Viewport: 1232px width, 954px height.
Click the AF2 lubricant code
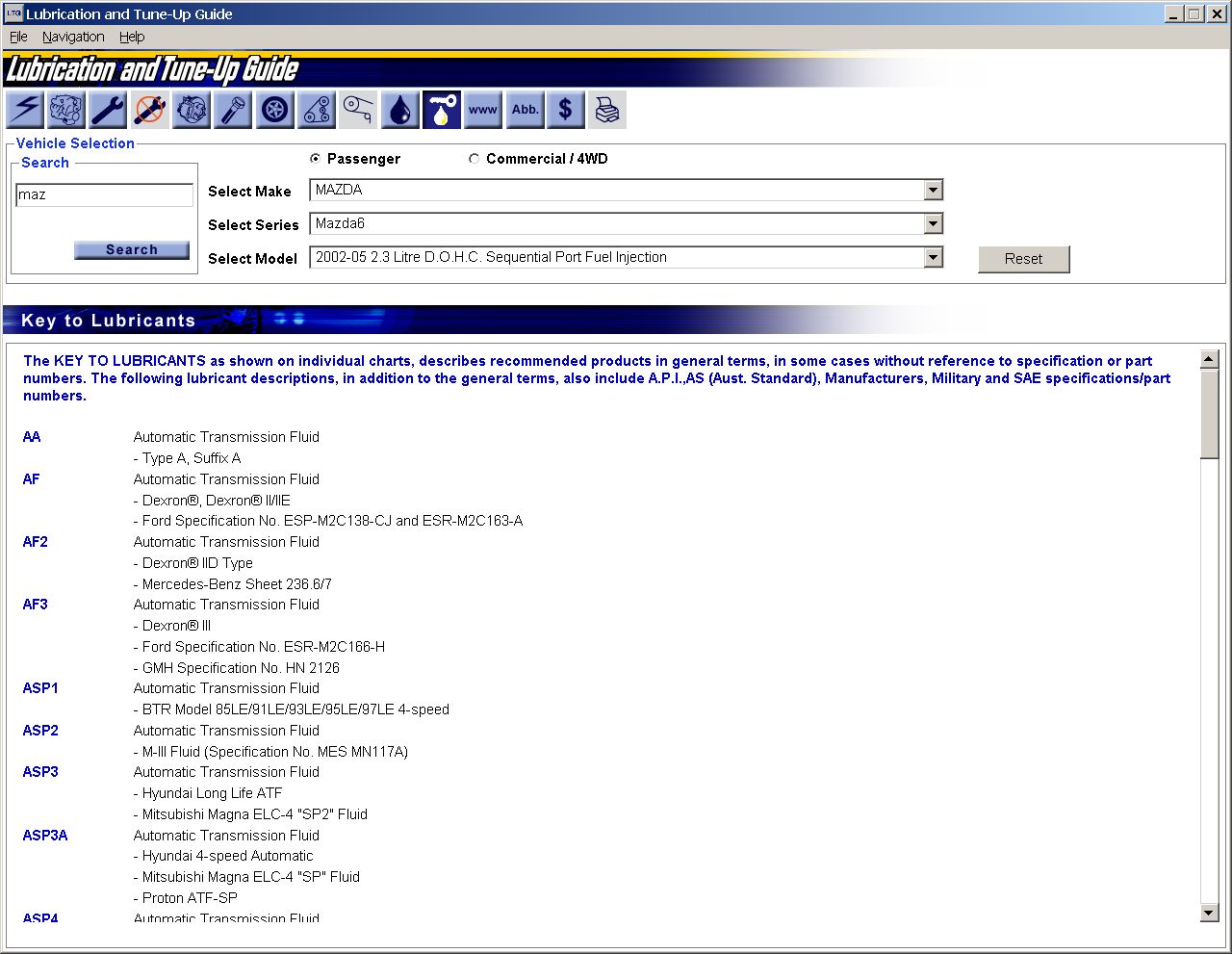coord(35,542)
